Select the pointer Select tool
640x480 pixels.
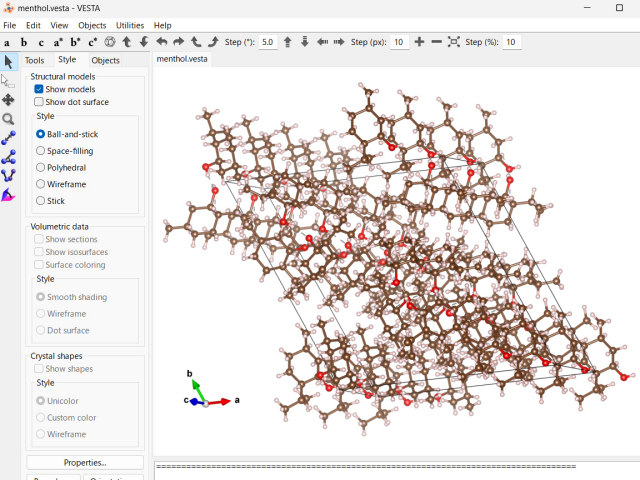8,62
